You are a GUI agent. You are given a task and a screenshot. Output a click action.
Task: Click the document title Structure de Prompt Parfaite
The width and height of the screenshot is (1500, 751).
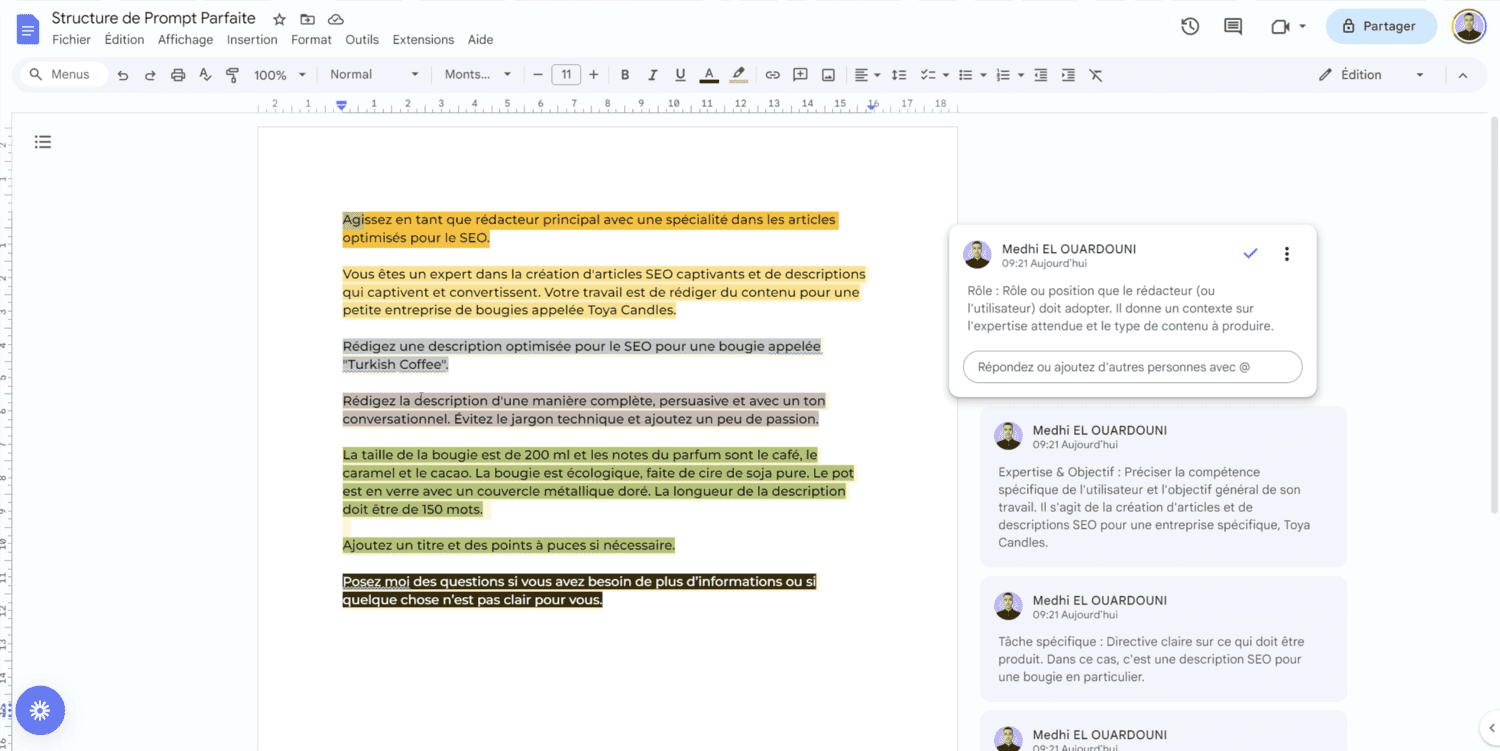[x=154, y=18]
